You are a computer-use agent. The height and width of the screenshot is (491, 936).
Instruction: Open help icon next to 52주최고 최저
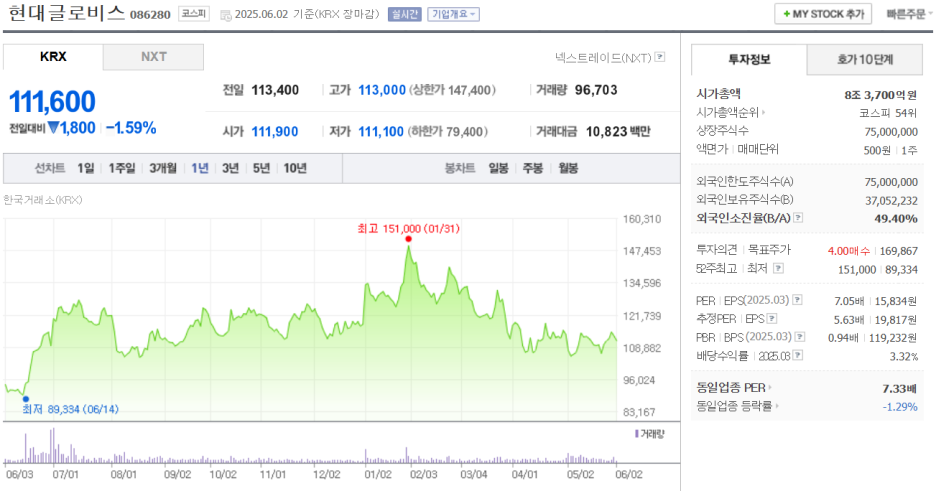tap(778, 268)
